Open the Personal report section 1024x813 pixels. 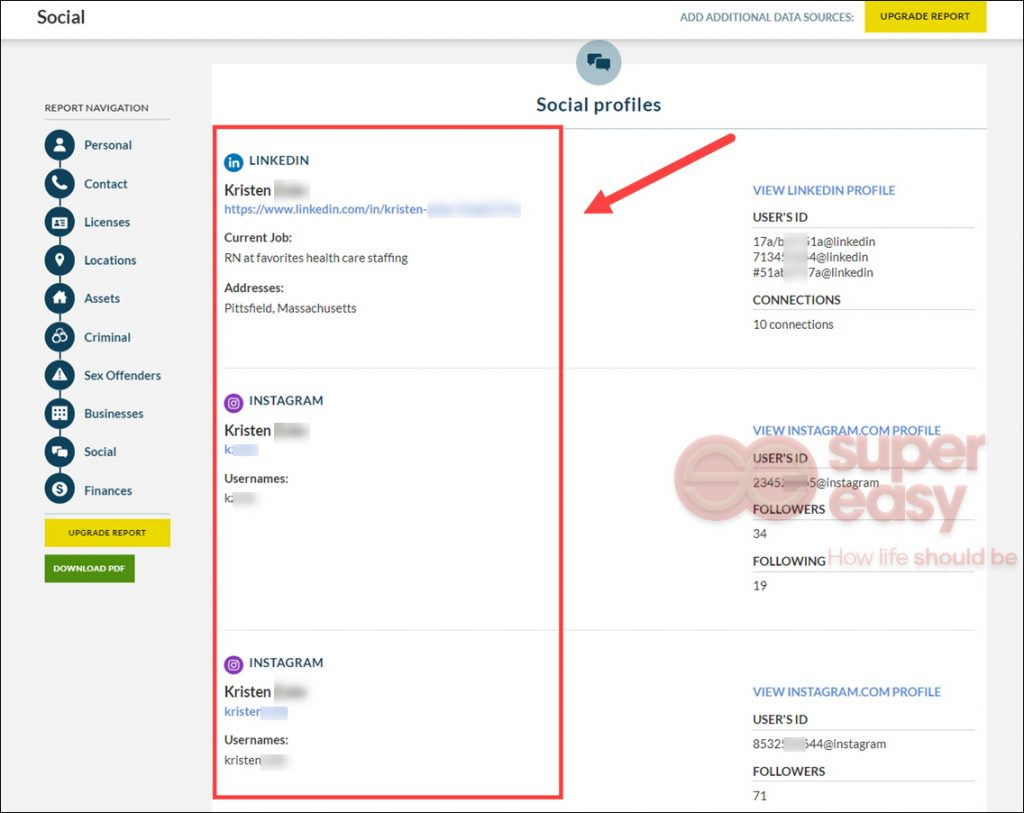tap(108, 145)
